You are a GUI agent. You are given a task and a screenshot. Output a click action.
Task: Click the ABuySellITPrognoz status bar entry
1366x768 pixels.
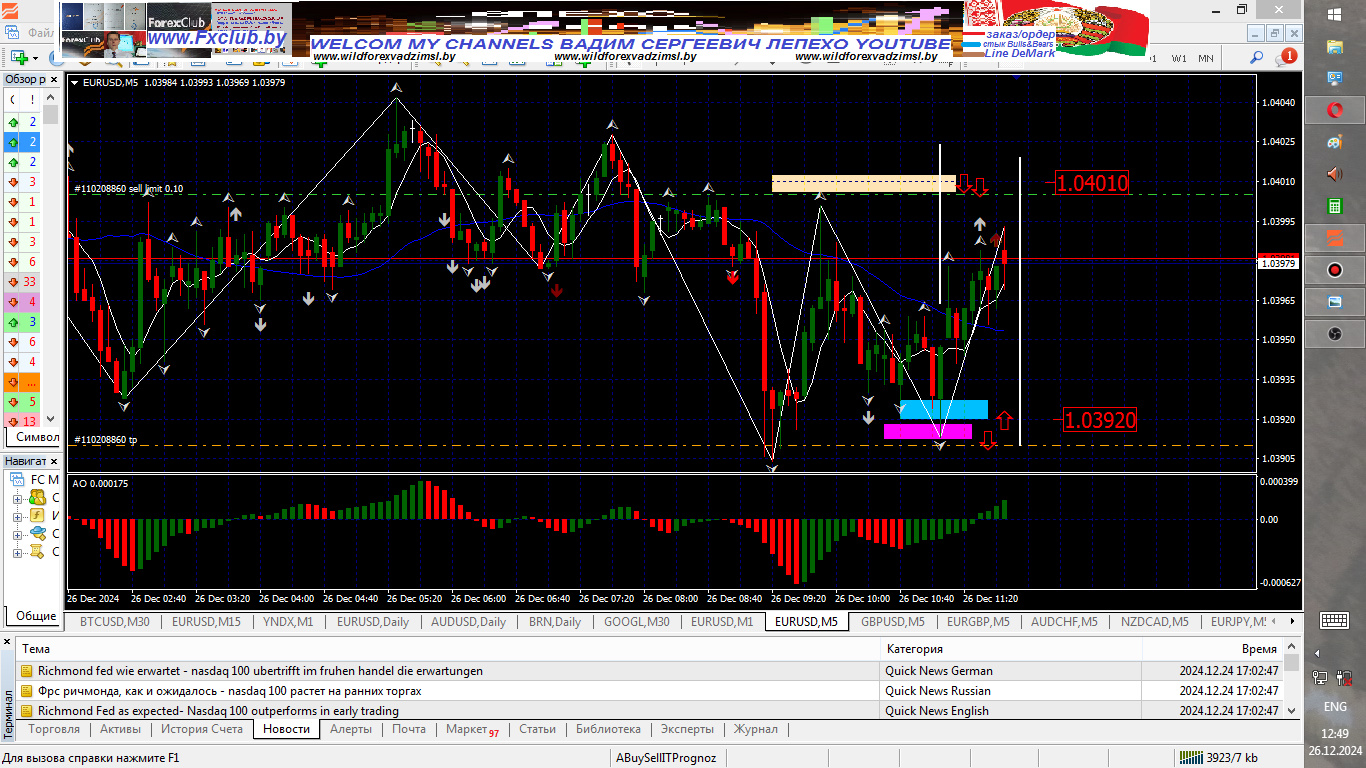(666, 758)
